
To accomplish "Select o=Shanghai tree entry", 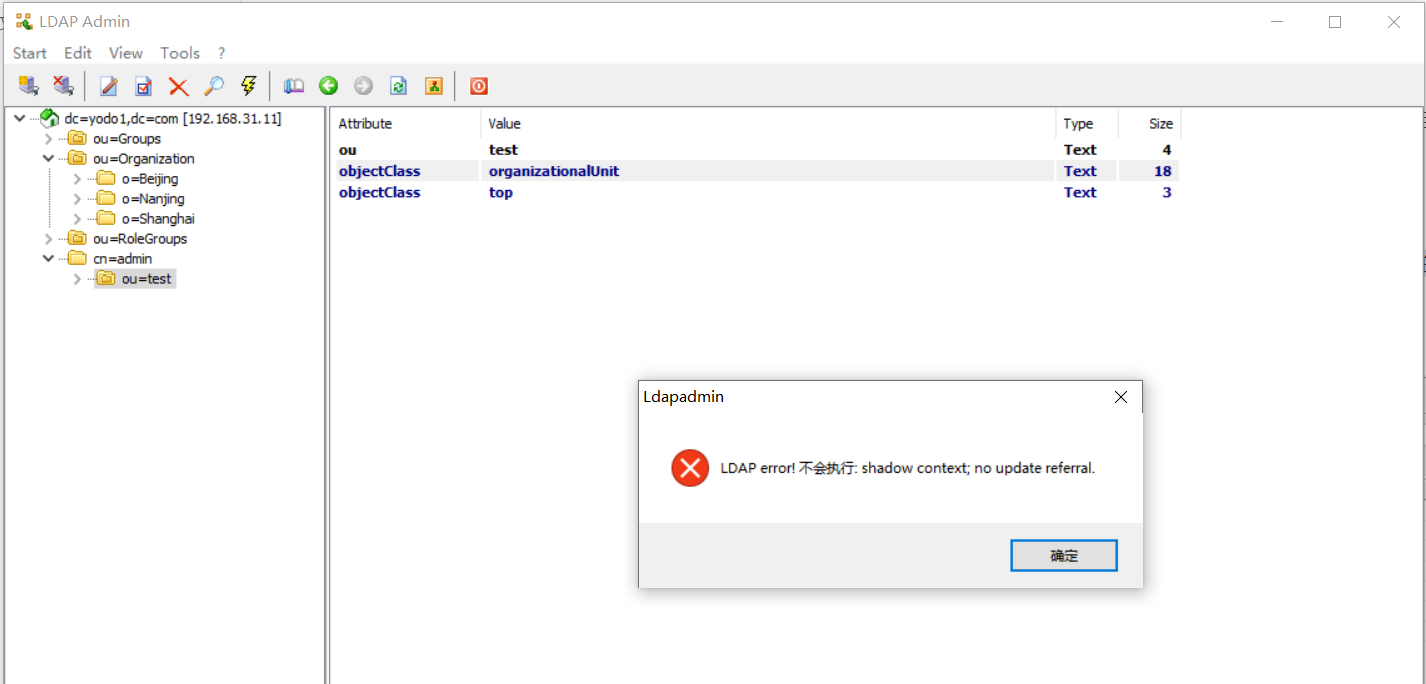I will pos(158,219).
